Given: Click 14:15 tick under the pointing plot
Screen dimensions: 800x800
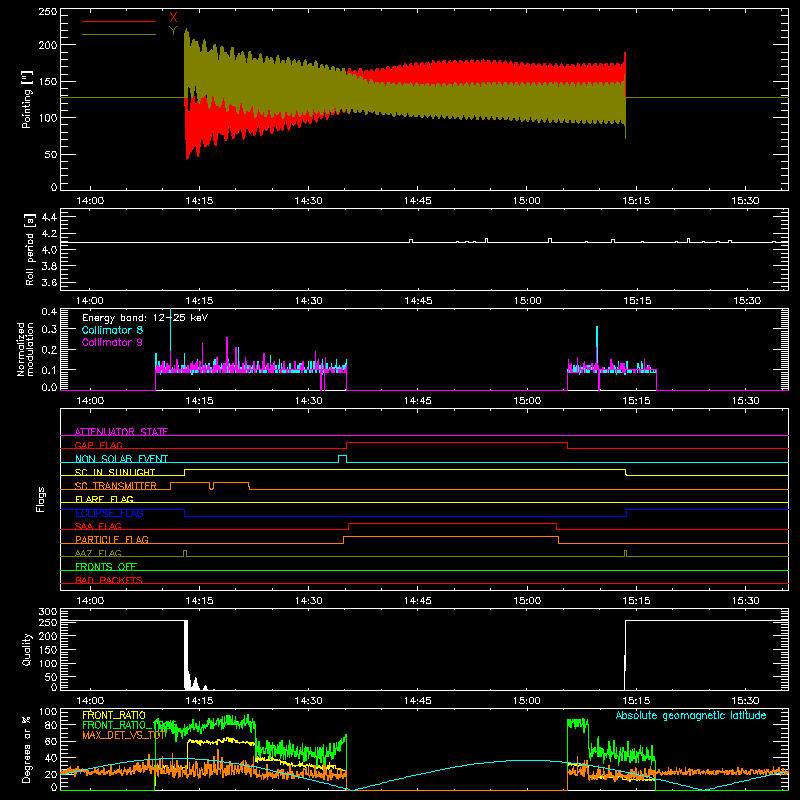Looking at the screenshot, I should pyautogui.click(x=199, y=201).
